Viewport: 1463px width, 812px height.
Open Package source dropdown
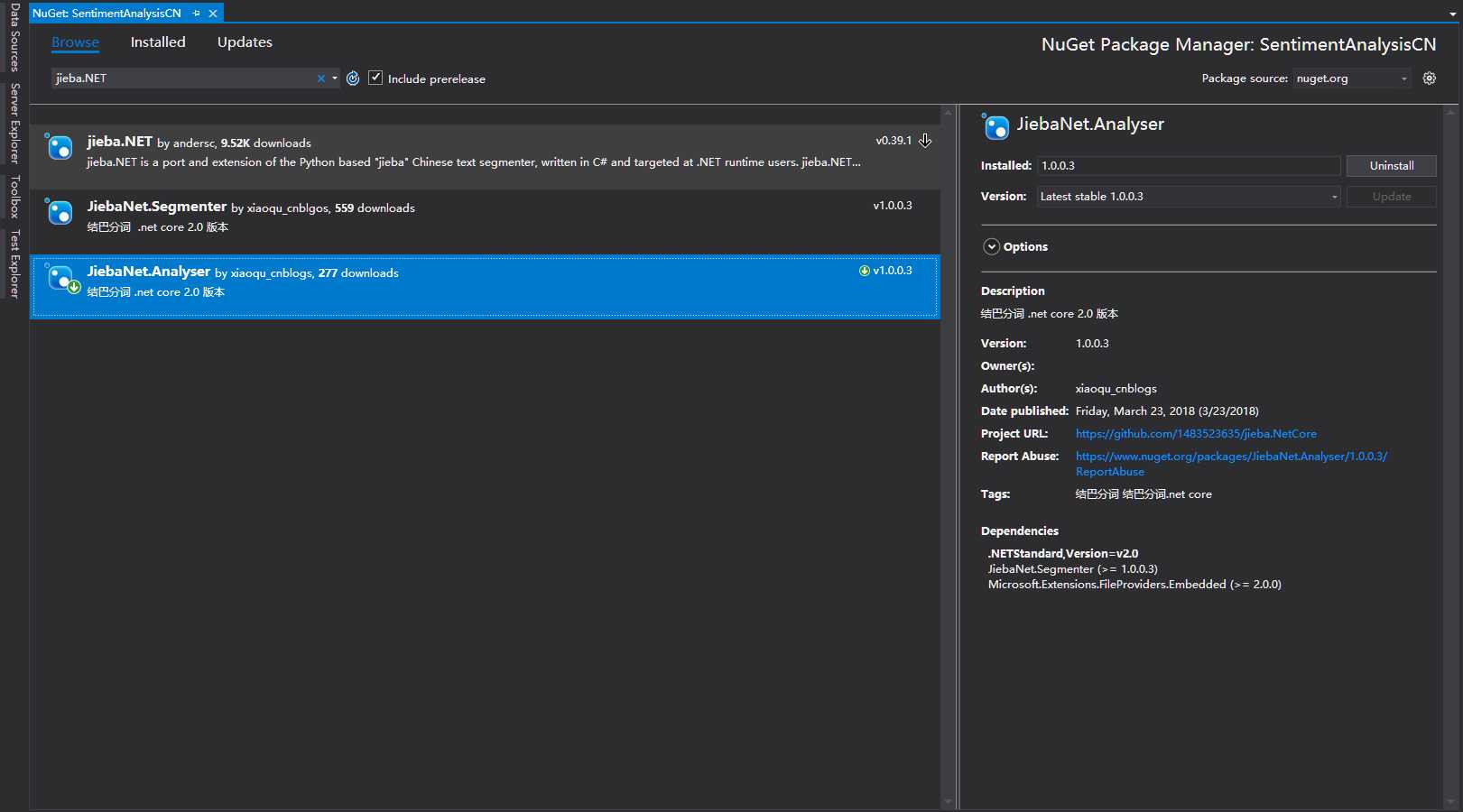coord(1351,78)
